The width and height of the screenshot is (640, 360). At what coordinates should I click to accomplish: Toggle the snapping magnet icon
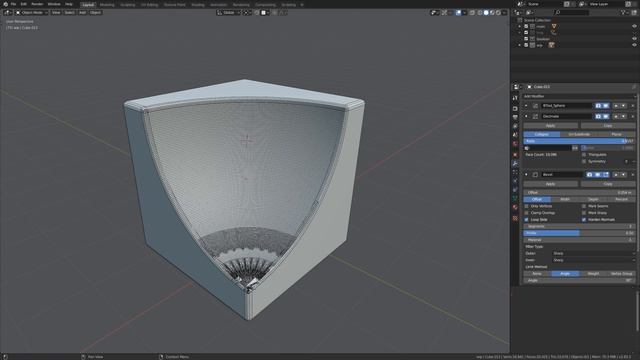click(257, 13)
